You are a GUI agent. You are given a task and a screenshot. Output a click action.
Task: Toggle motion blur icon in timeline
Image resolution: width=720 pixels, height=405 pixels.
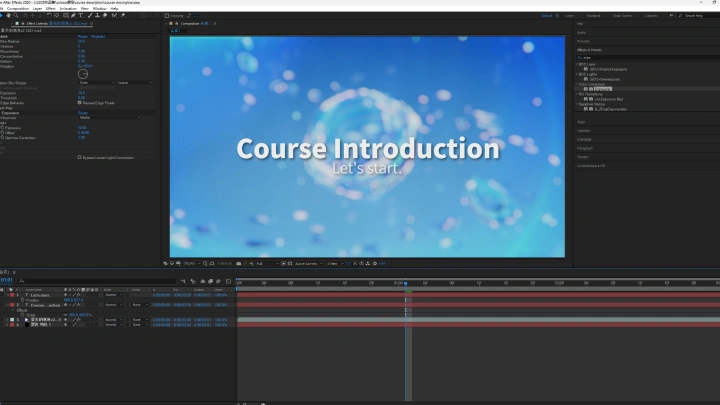[x=218, y=281]
